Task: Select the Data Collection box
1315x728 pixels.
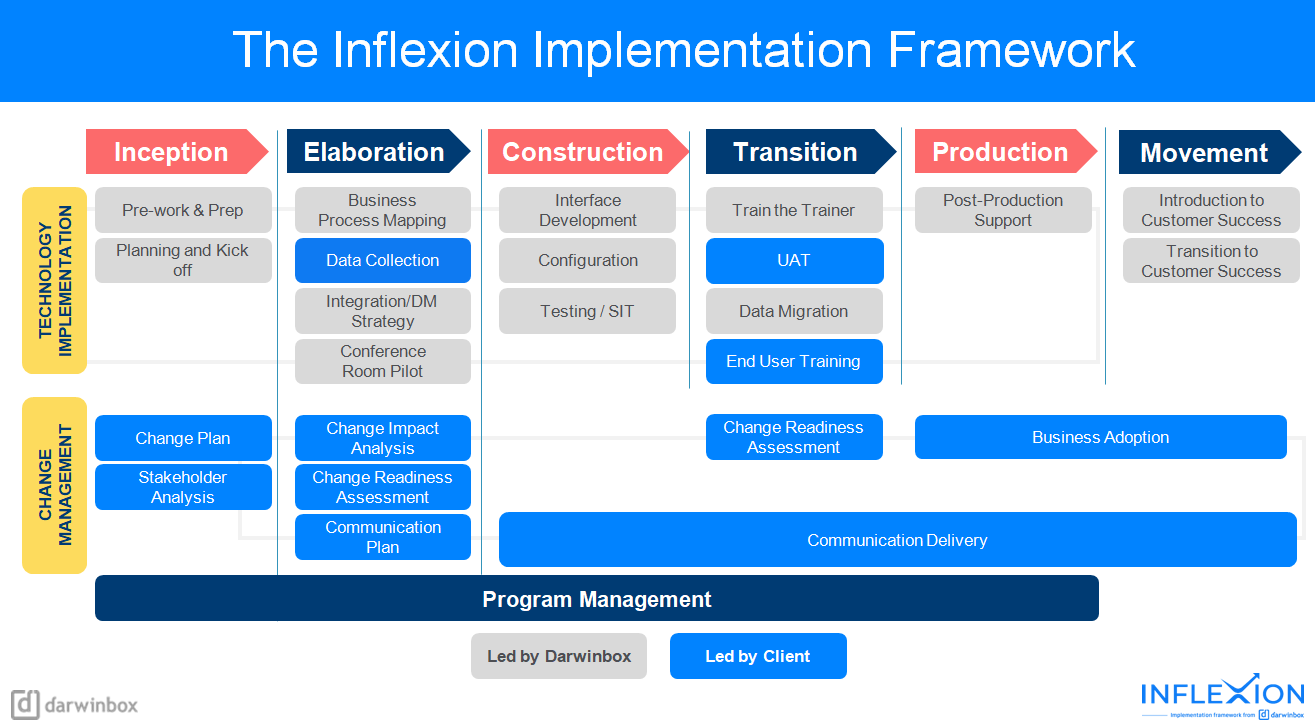Action: (383, 260)
